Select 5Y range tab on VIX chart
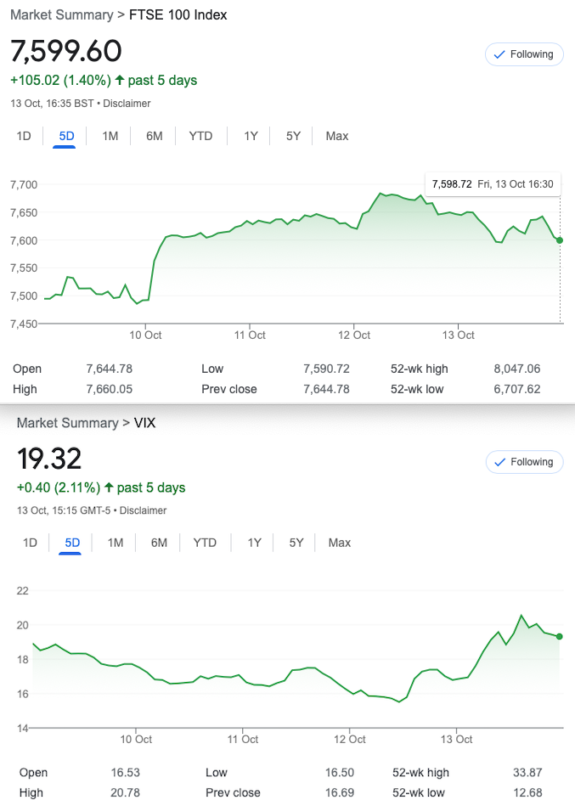575x800 pixels. [x=296, y=543]
